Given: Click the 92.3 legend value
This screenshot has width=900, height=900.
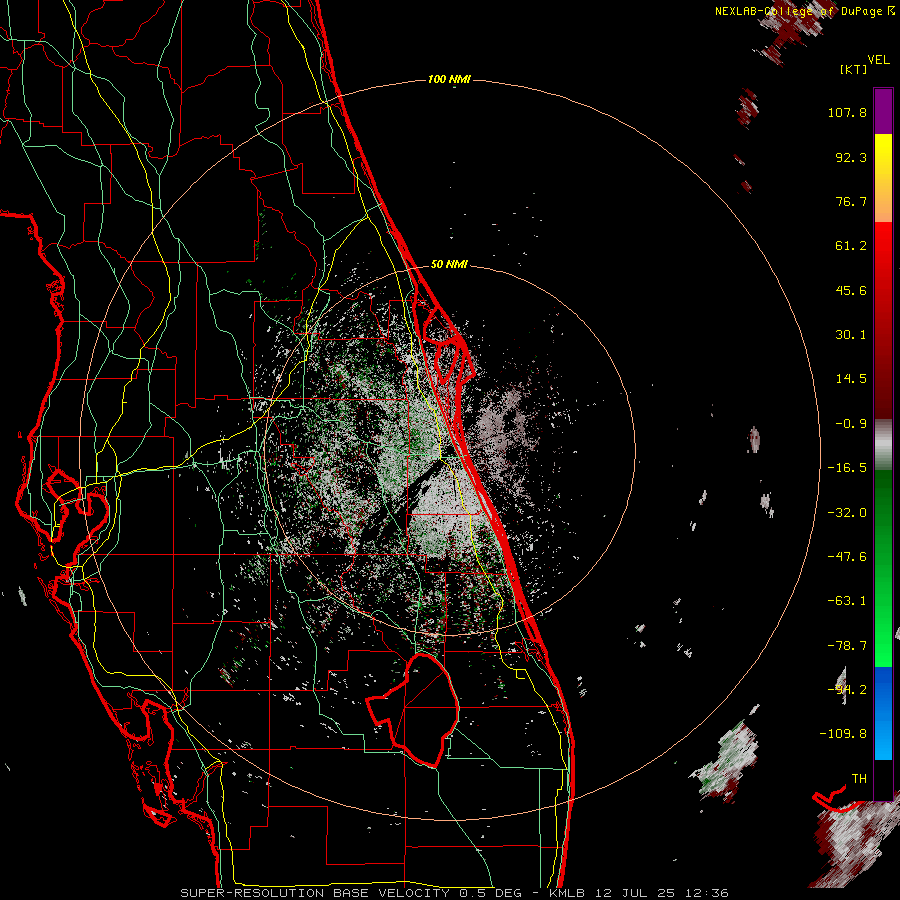Looking at the screenshot, I should click(x=851, y=157).
